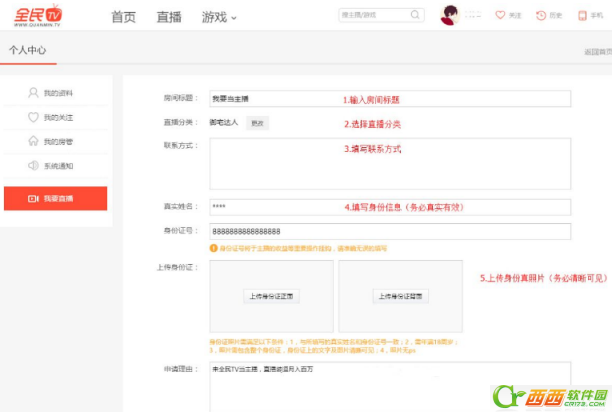
Task: Click 上传身份证正面 upload button
Action: tap(272, 297)
